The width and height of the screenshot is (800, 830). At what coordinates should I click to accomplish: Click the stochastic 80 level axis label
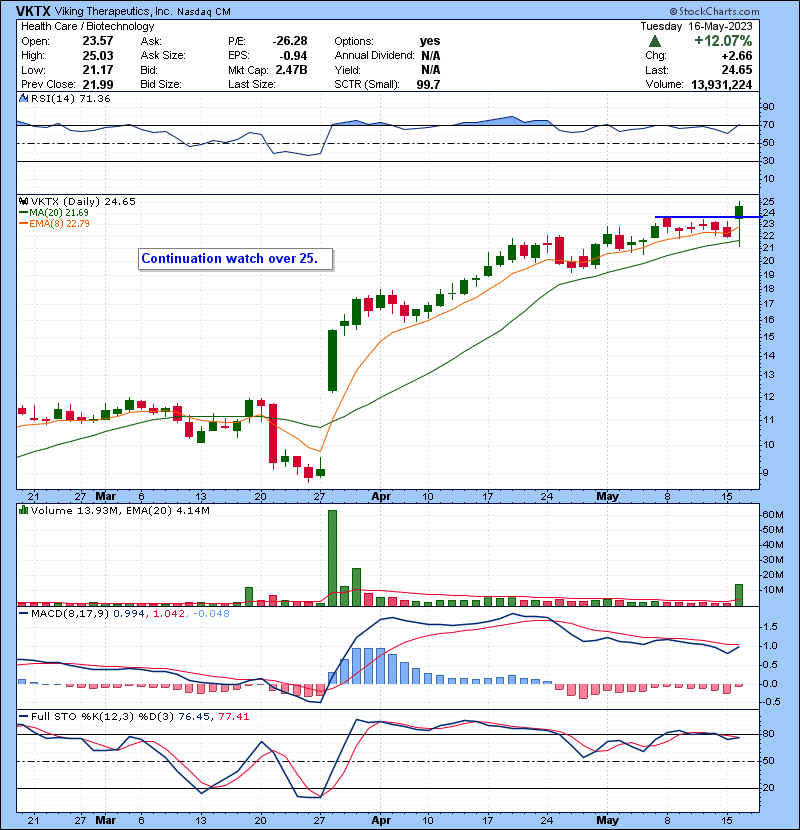[x=768, y=734]
